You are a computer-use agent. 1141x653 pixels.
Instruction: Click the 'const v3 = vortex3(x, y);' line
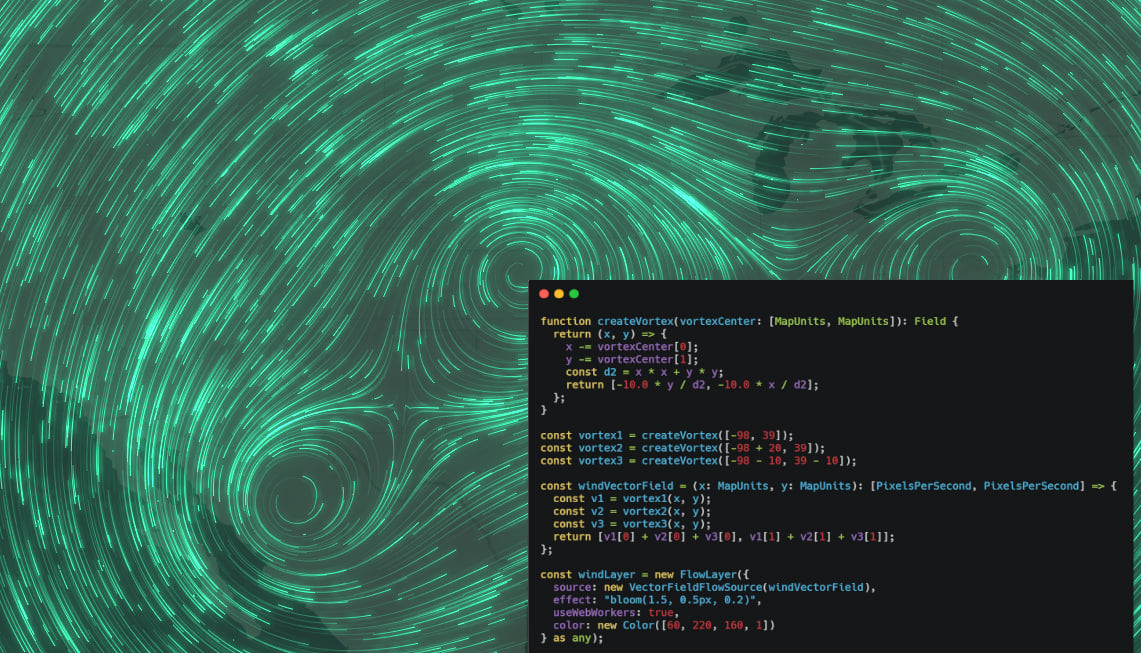pos(632,524)
